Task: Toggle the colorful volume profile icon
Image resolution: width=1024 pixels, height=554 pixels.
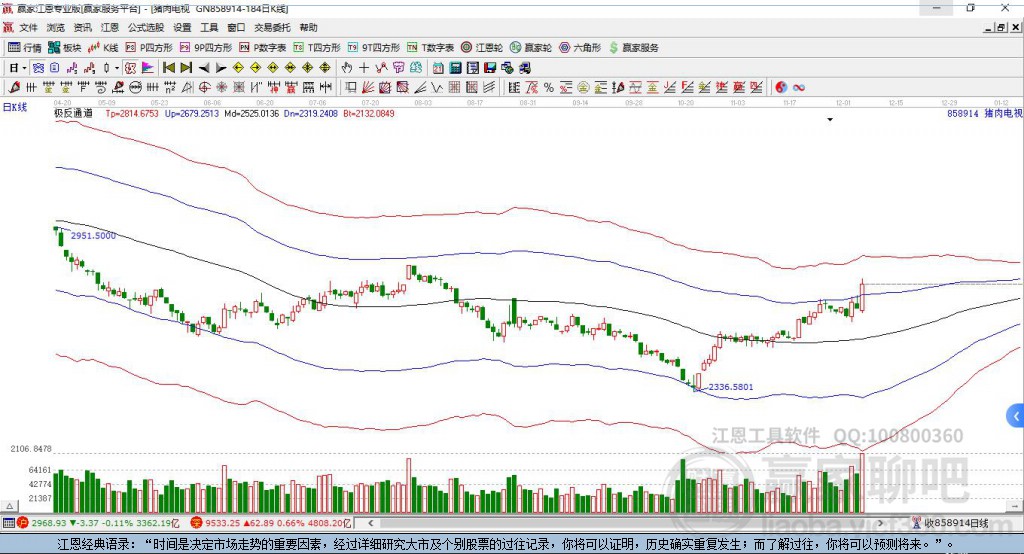Action: [148, 68]
